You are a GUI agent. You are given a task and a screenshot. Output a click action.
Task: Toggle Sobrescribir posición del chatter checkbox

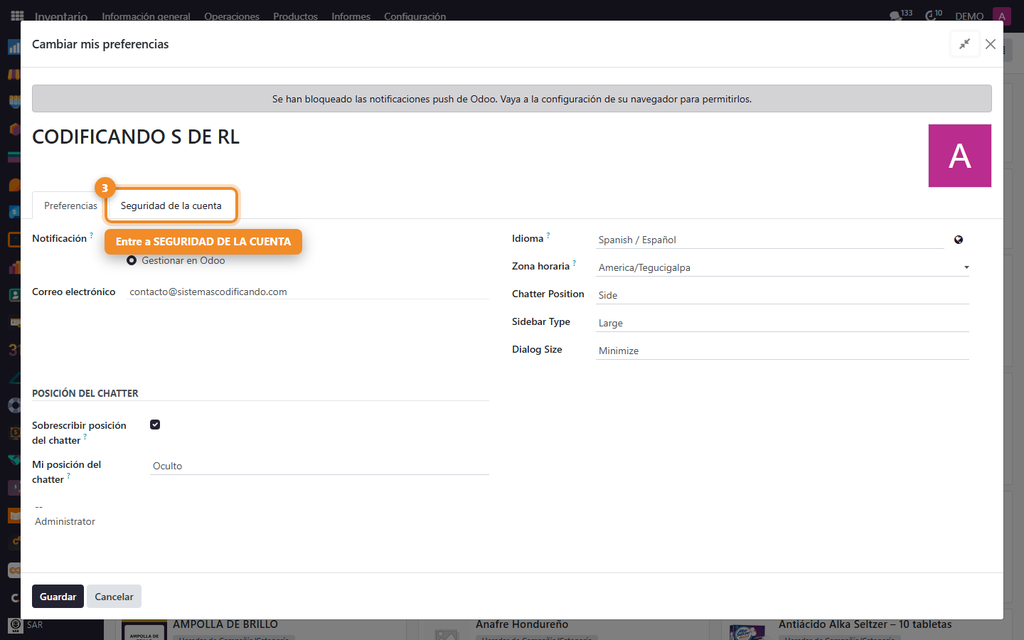[x=155, y=424]
